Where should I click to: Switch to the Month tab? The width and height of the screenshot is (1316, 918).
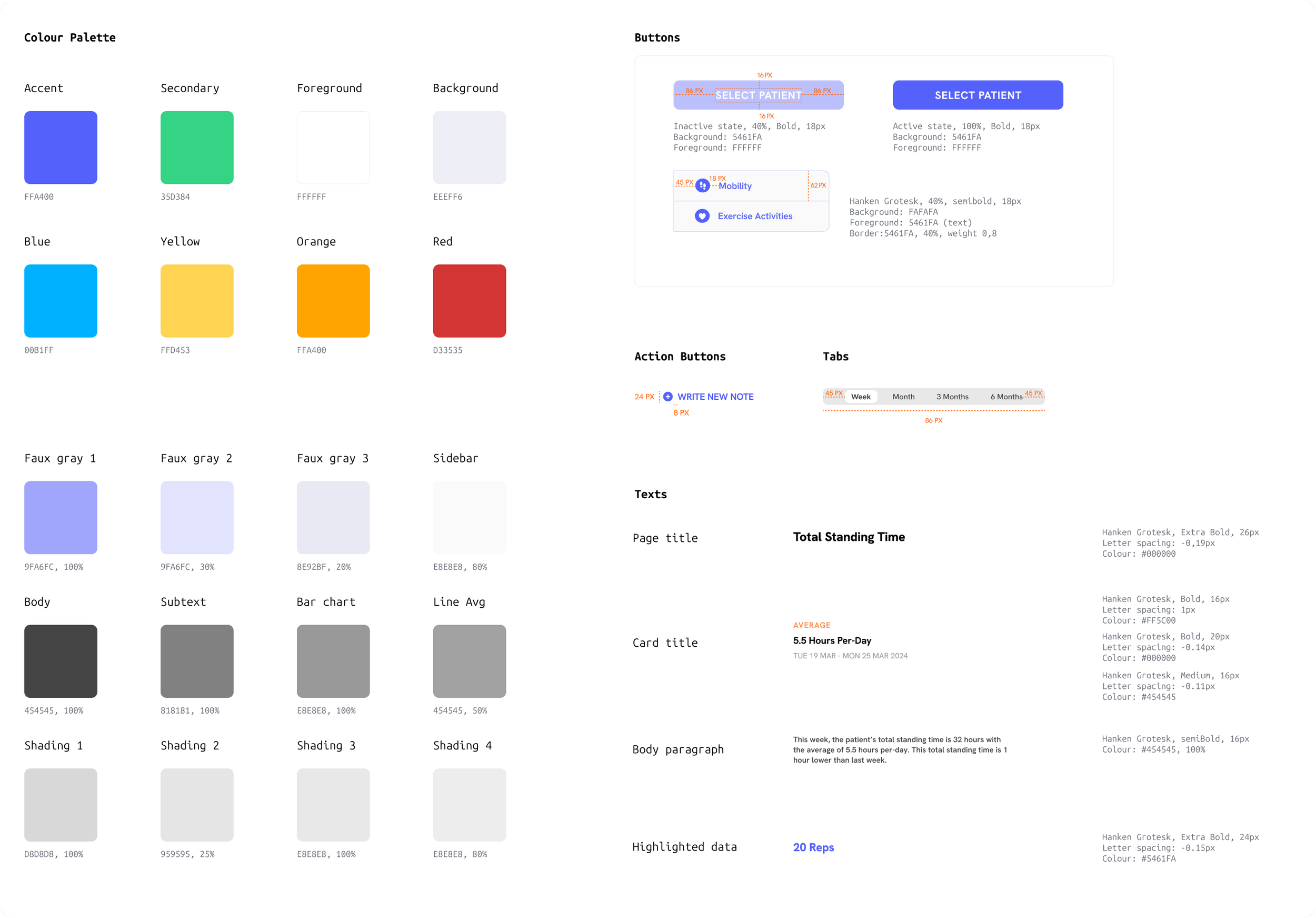(903, 397)
